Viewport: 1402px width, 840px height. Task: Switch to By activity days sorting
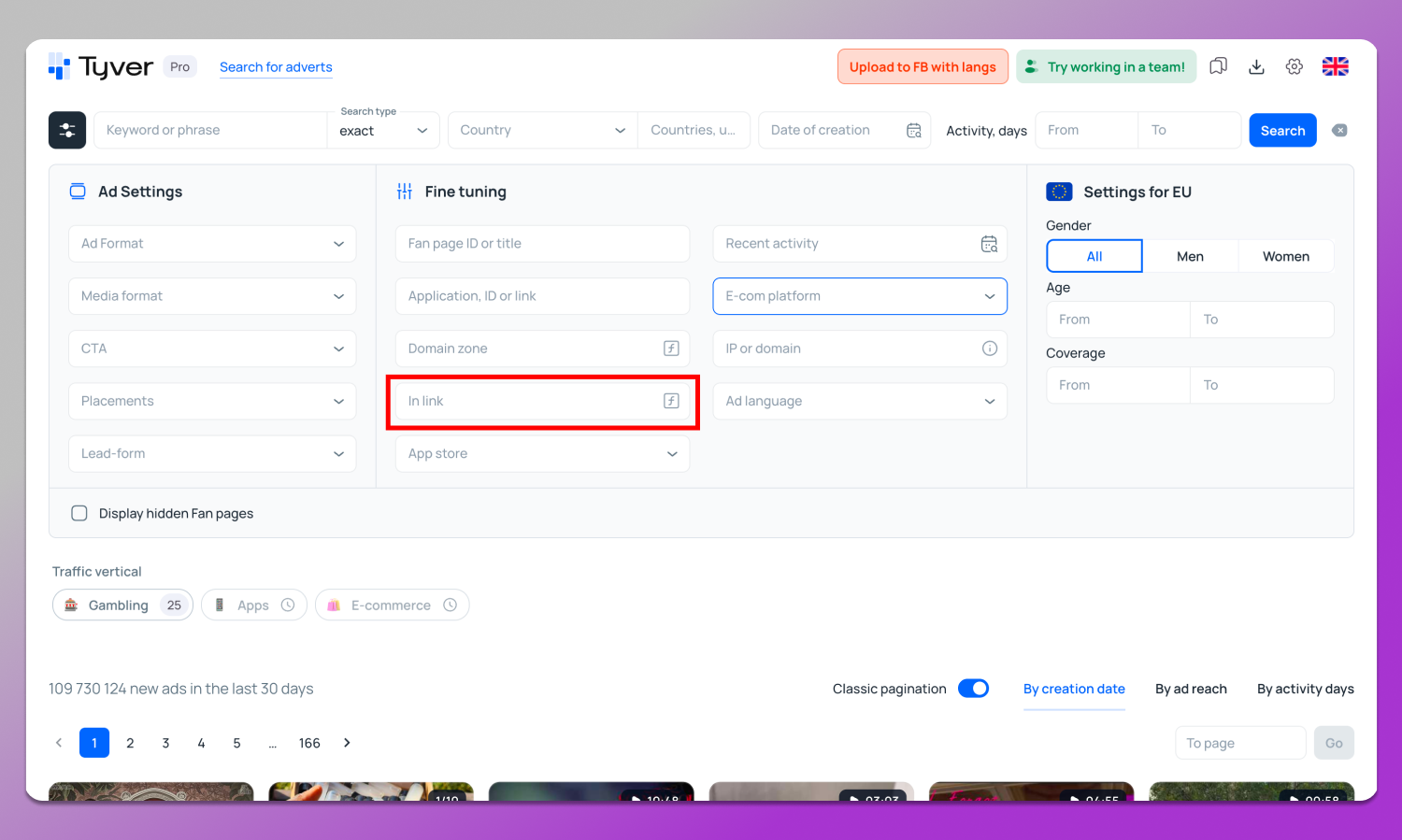coord(1305,689)
